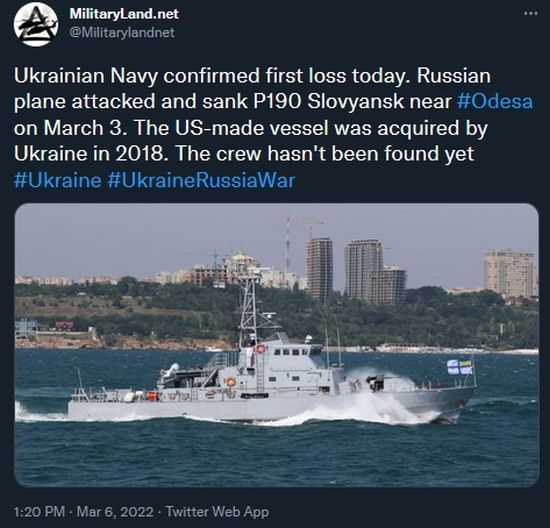Open the #Ukraine hashtag
550x528 pixels.
click(x=58, y=180)
